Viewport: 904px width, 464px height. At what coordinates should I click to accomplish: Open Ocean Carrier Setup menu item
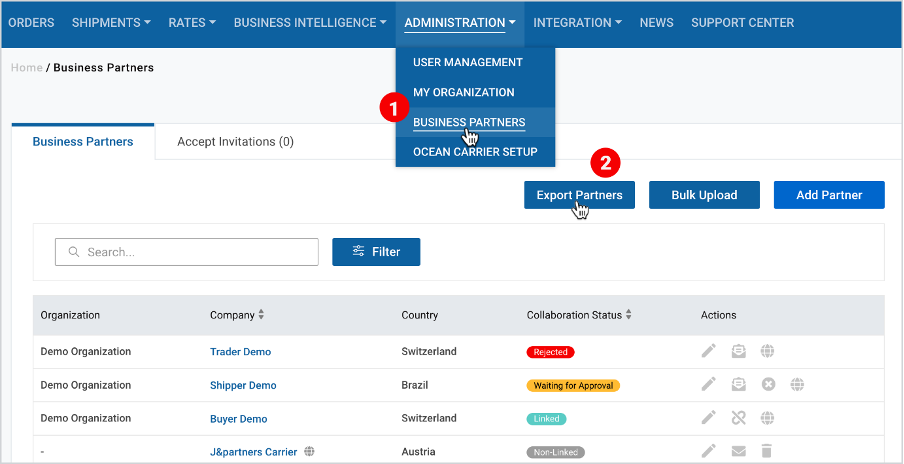pos(475,152)
